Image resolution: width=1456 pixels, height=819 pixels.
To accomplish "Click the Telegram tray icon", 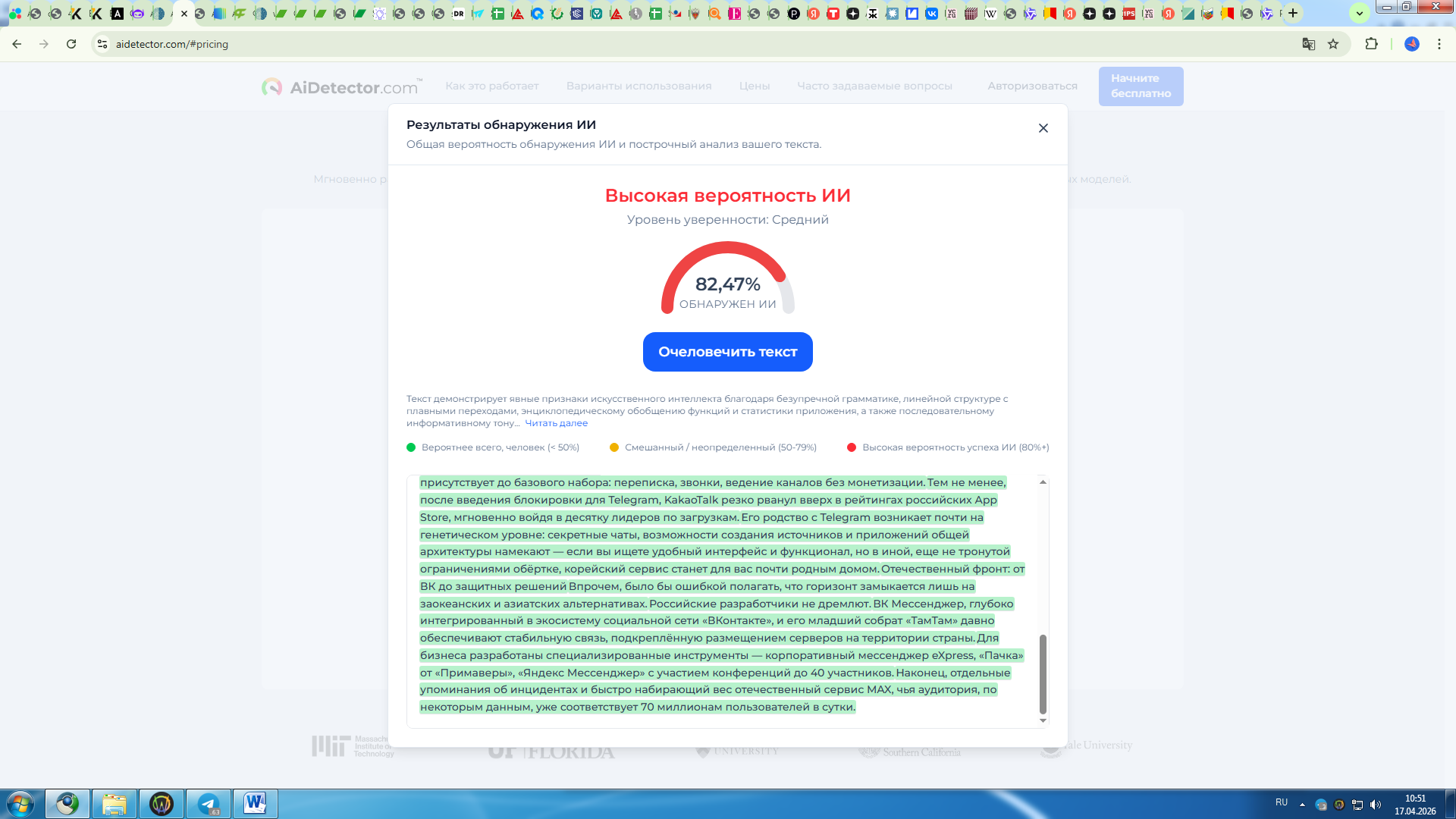I will (x=1321, y=805).
